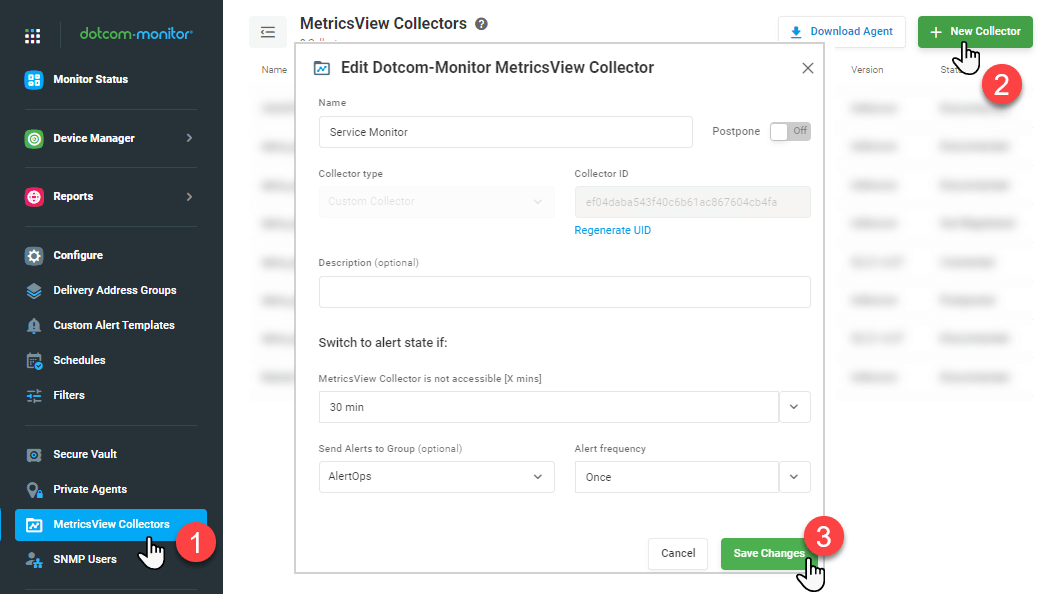Click the Delivery Address Groups layers icon

pos(34,290)
